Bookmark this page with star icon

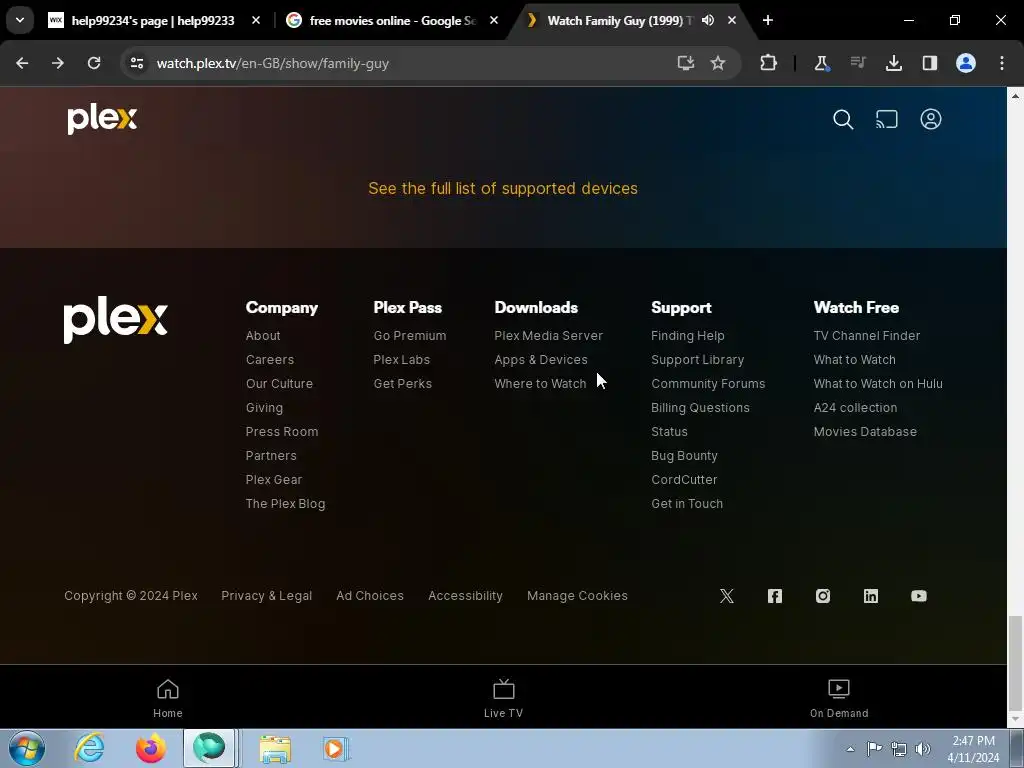tap(718, 63)
